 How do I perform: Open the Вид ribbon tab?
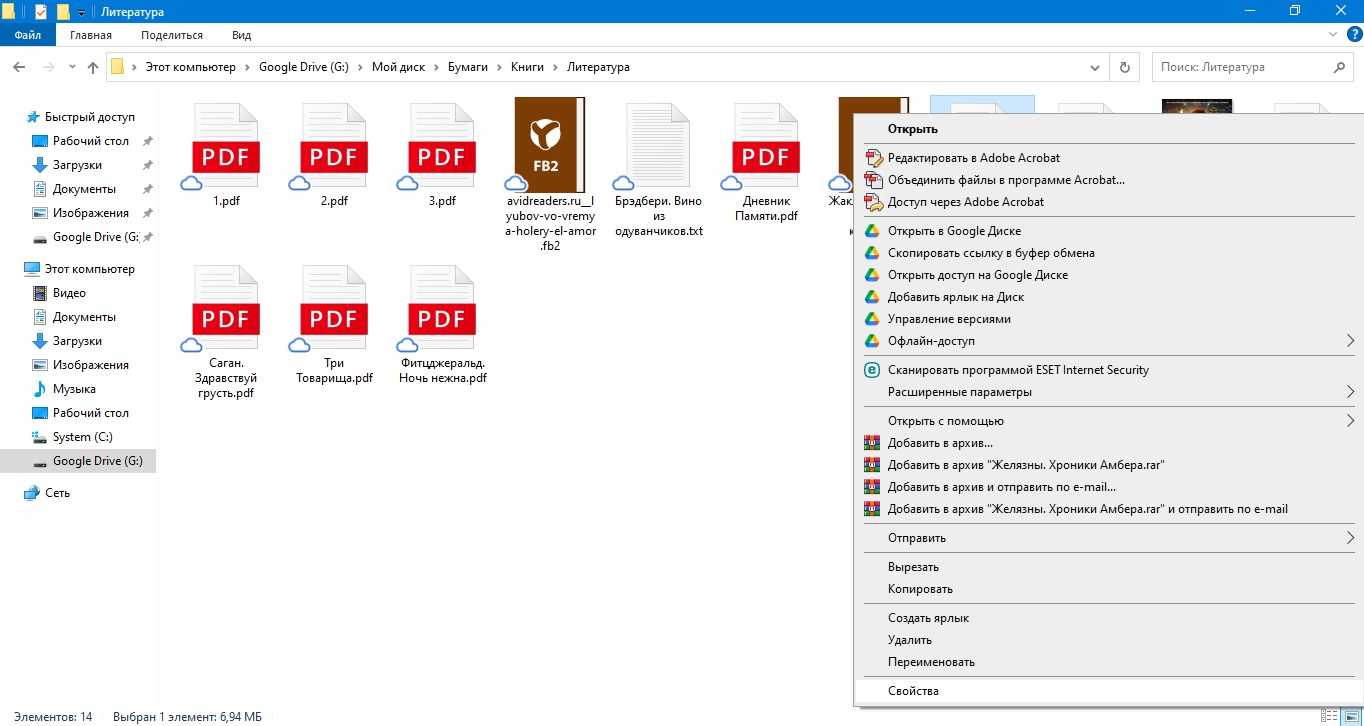(x=241, y=35)
